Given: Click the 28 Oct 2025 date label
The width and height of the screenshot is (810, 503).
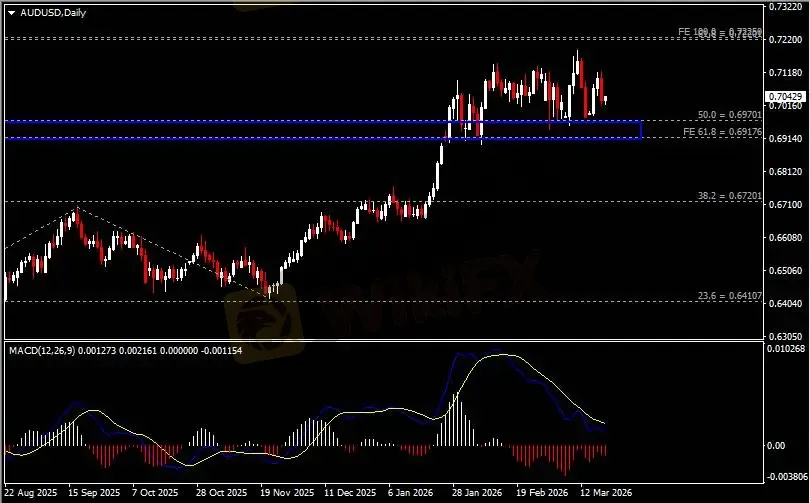Looking at the screenshot, I should pyautogui.click(x=221, y=493).
